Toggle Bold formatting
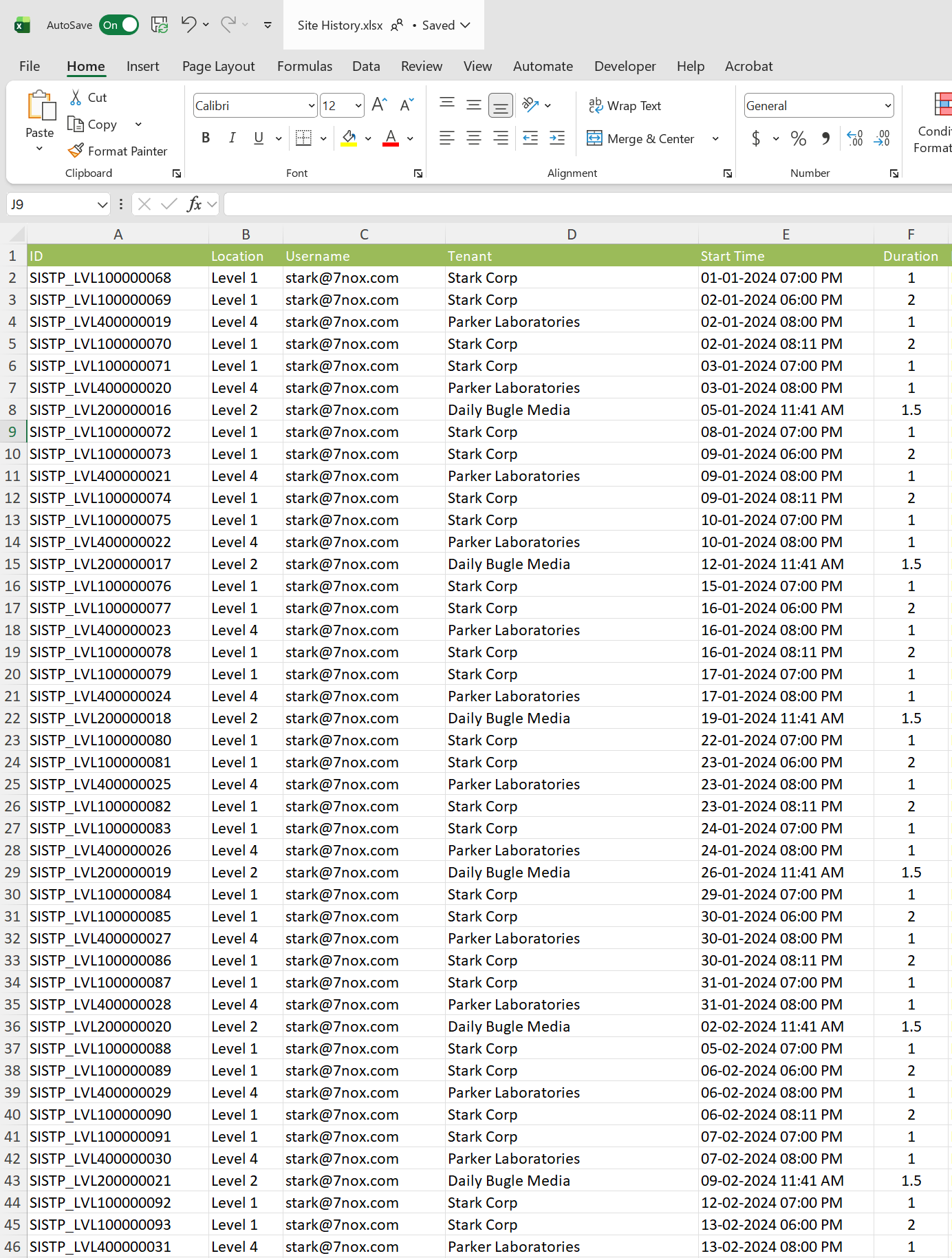This screenshot has height=1258, width=952. pos(206,138)
